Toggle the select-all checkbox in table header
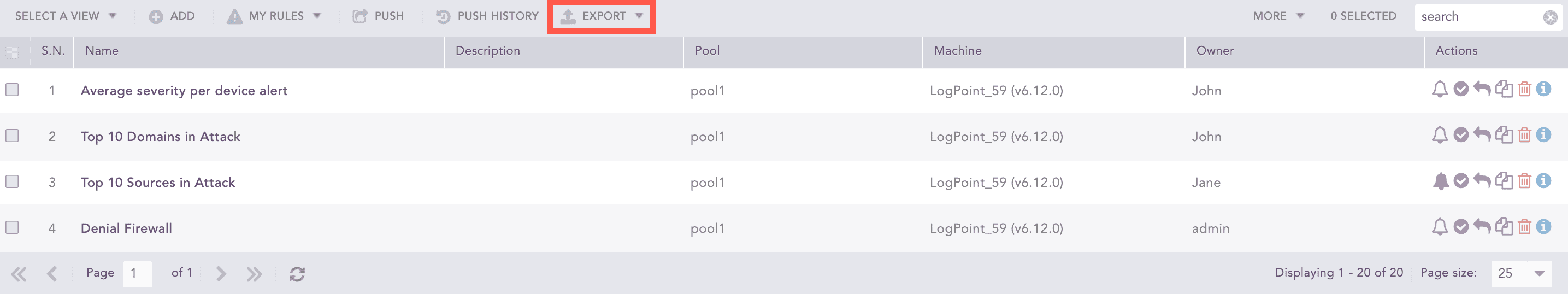The width and height of the screenshot is (1568, 294). [x=12, y=52]
